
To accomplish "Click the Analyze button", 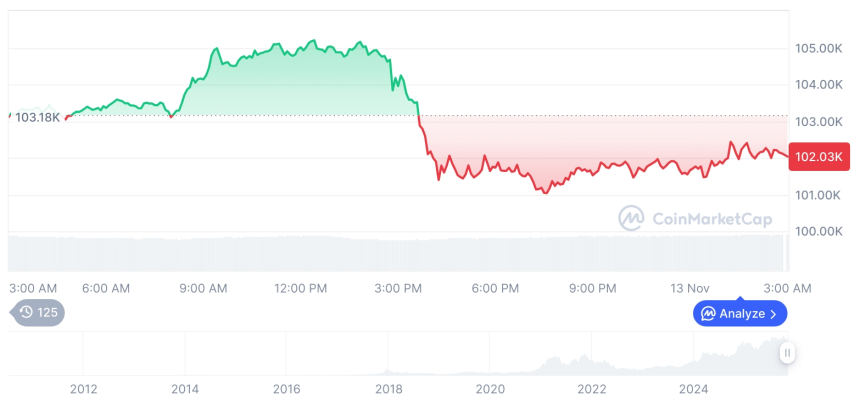I will (x=741, y=313).
